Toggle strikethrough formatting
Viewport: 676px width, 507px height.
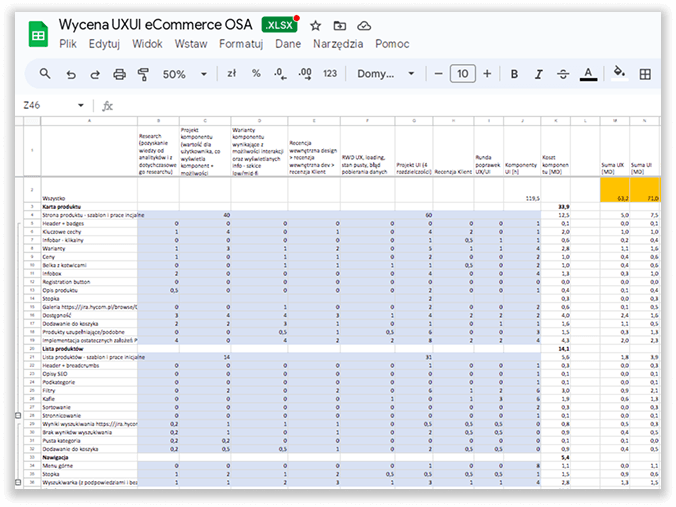563,74
